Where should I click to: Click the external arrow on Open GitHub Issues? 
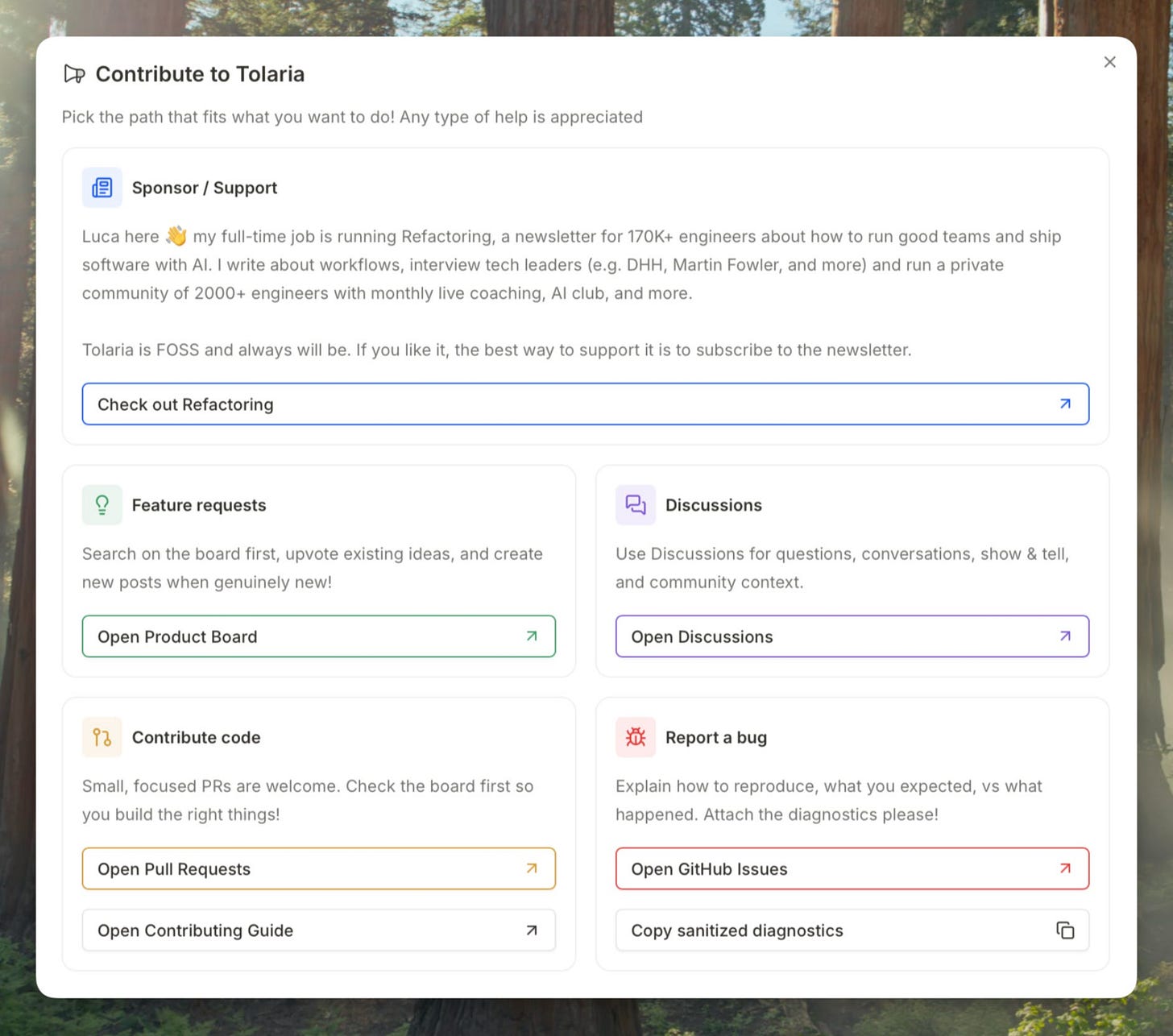click(x=1065, y=868)
